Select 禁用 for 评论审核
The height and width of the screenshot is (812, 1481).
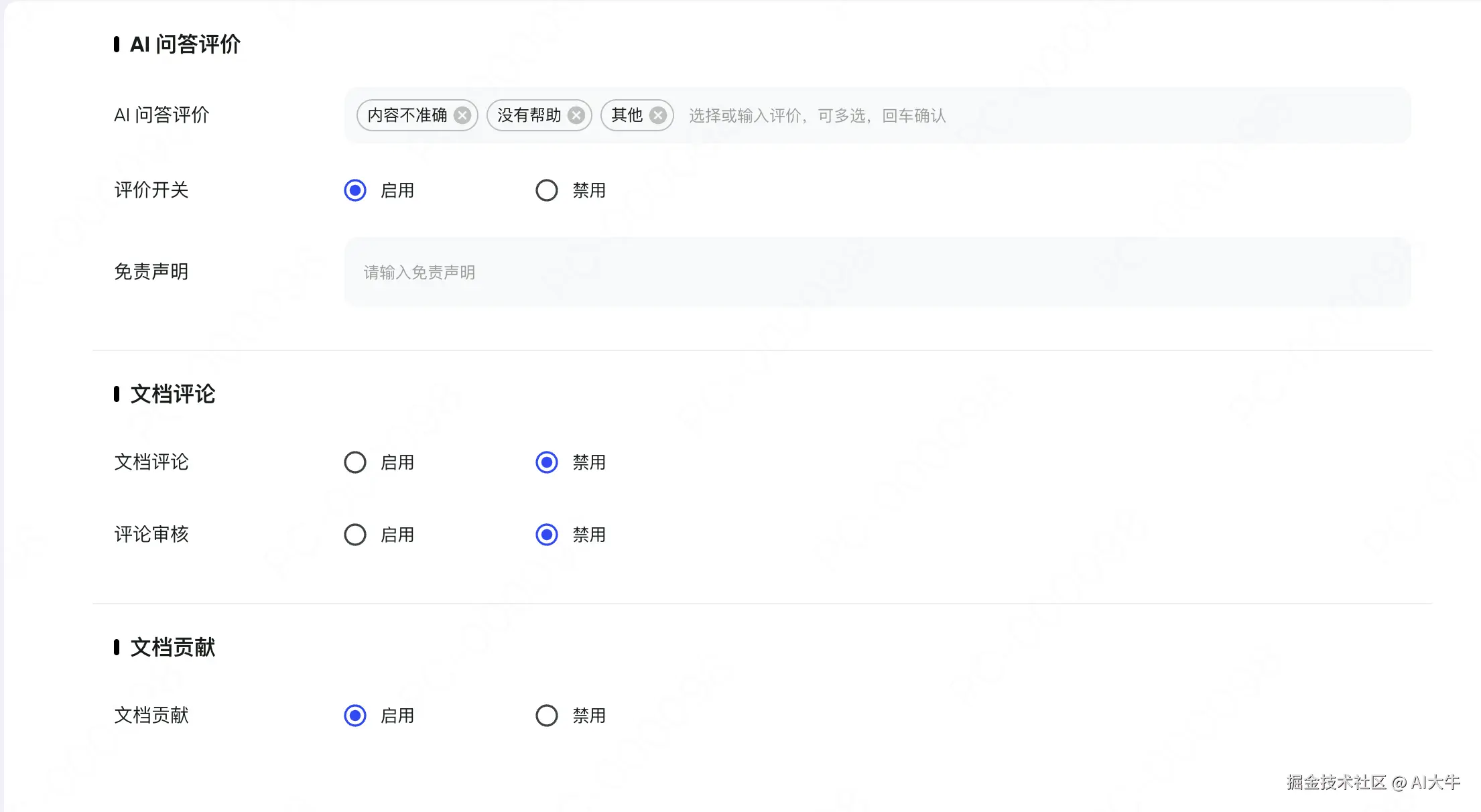click(547, 535)
